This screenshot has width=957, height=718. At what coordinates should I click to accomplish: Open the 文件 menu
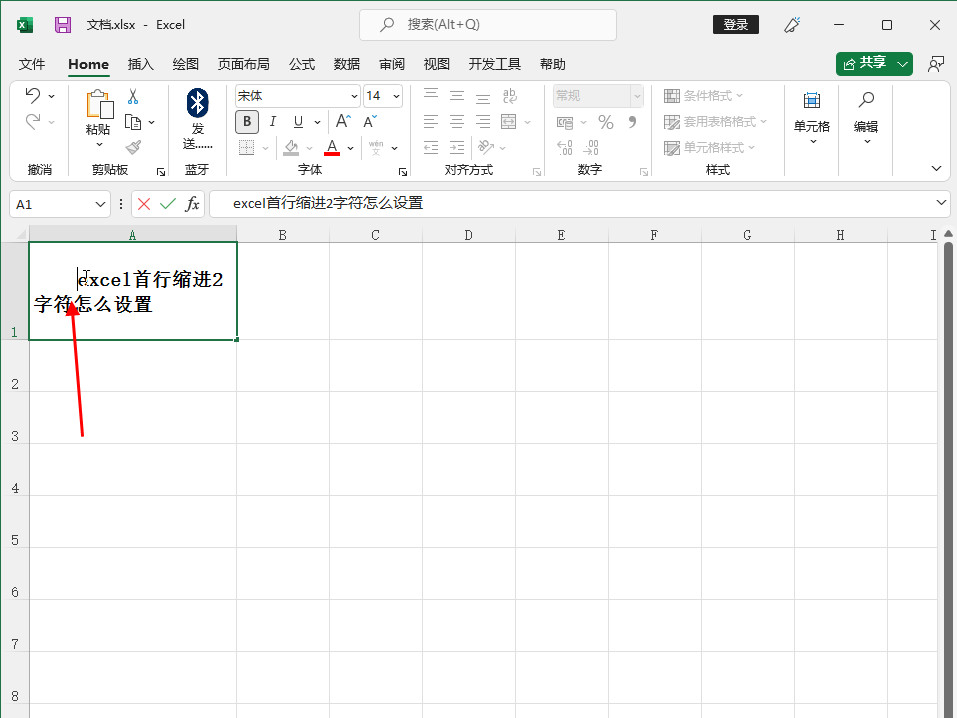(32, 64)
